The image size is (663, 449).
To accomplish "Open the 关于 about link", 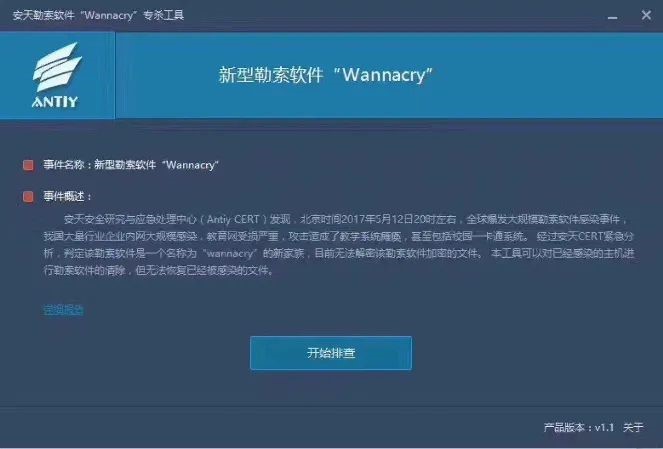I will [x=633, y=427].
